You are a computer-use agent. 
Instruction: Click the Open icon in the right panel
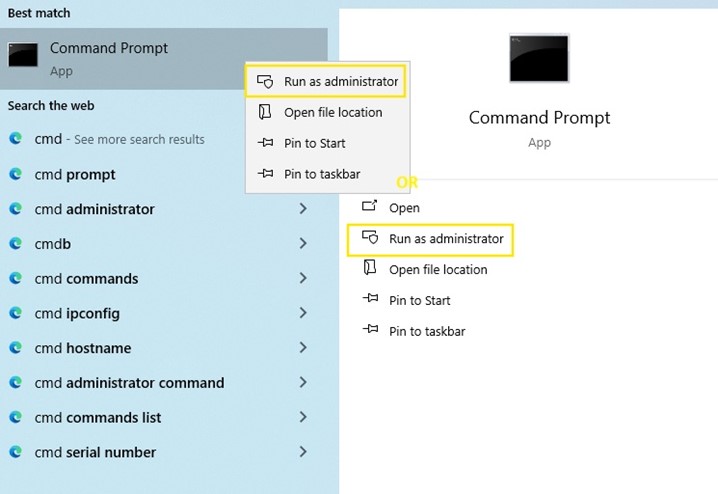(370, 207)
